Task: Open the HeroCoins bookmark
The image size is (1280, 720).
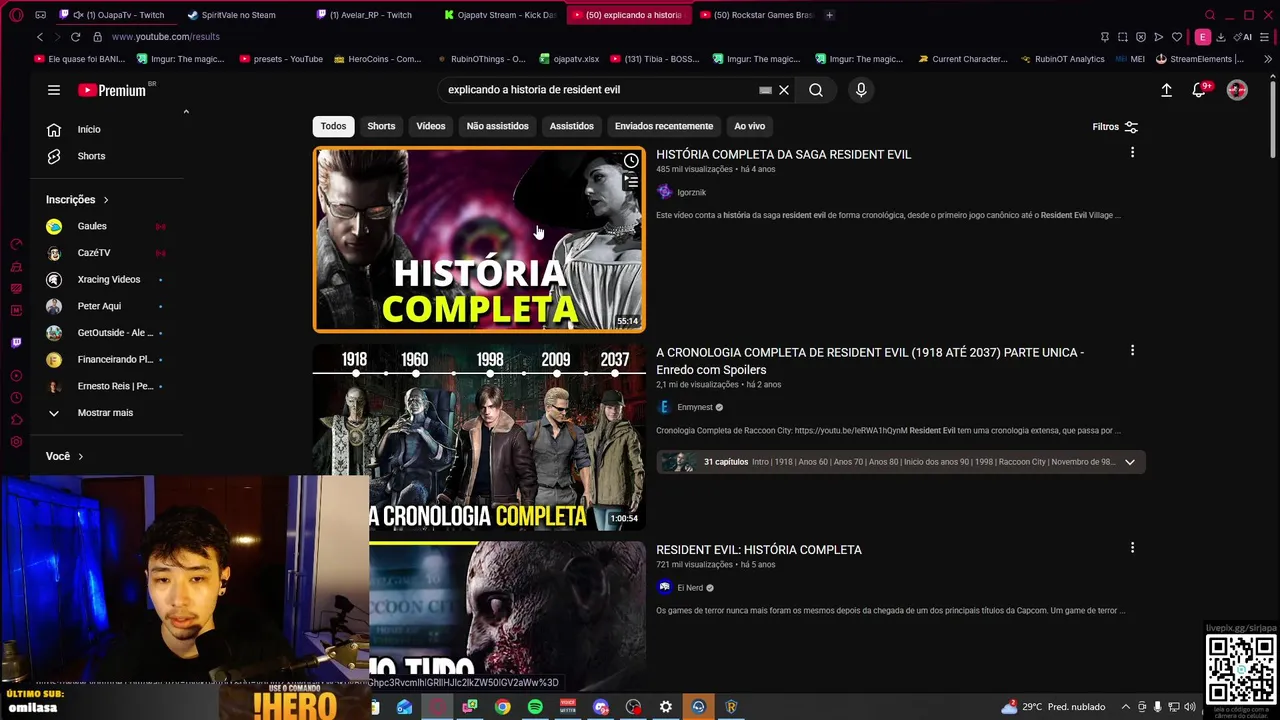Action: click(377, 59)
